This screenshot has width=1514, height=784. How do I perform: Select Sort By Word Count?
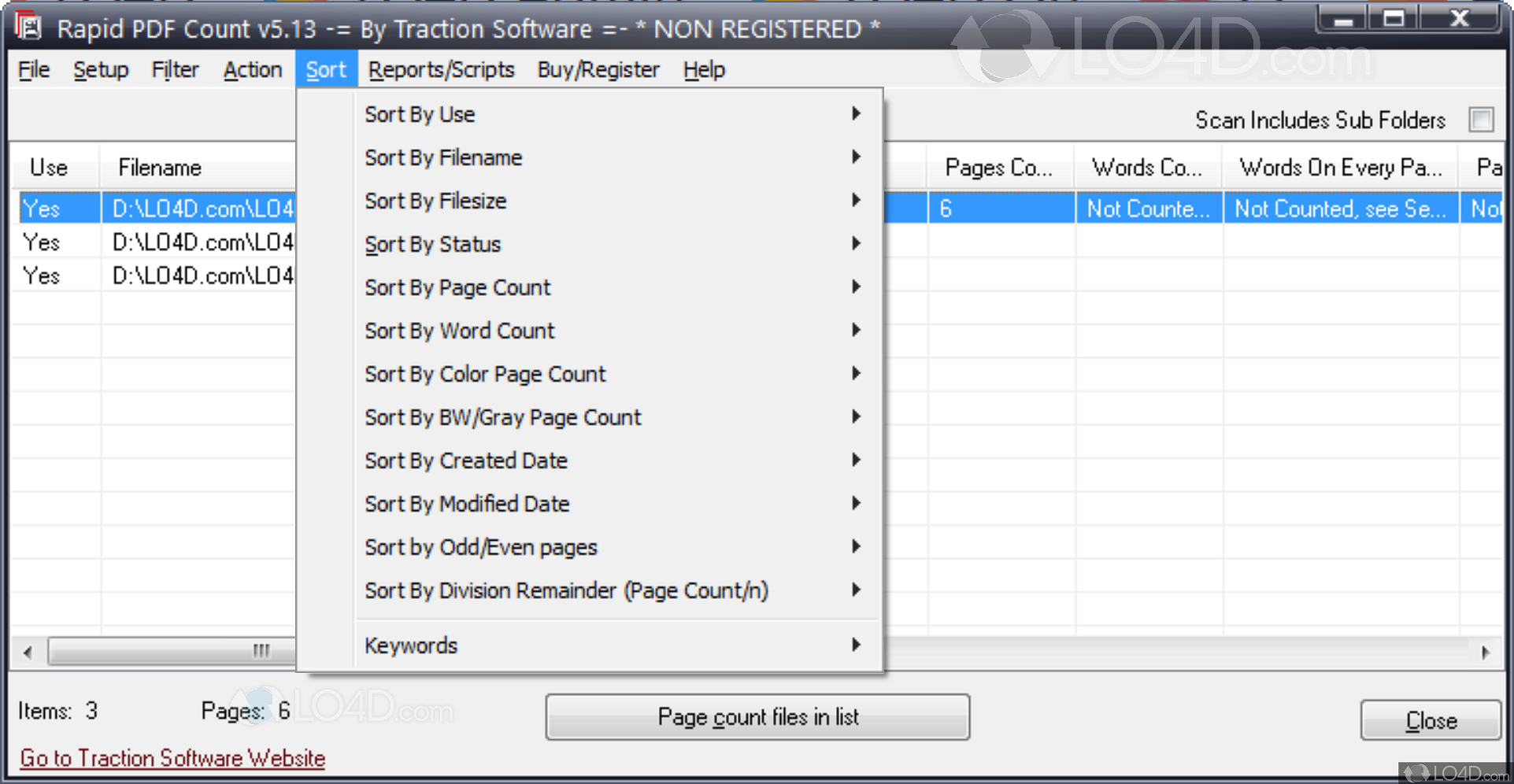(460, 331)
